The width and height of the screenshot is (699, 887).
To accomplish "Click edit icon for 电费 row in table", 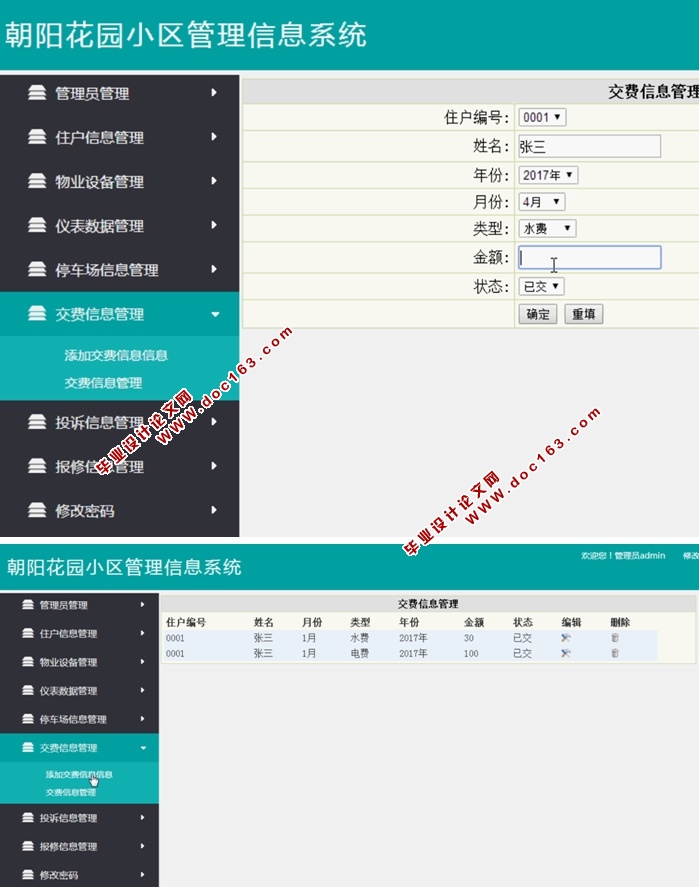I will click(x=566, y=653).
